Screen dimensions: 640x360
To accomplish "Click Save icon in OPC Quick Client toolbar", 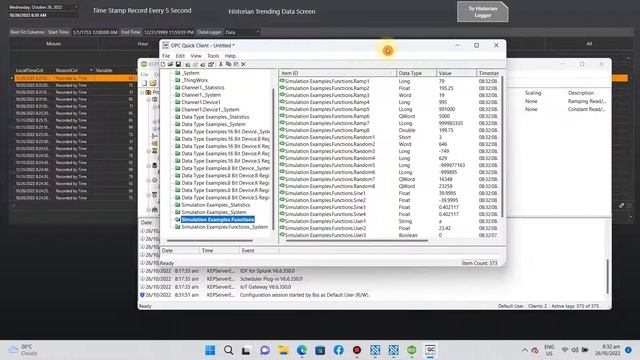I will tap(178, 64).
